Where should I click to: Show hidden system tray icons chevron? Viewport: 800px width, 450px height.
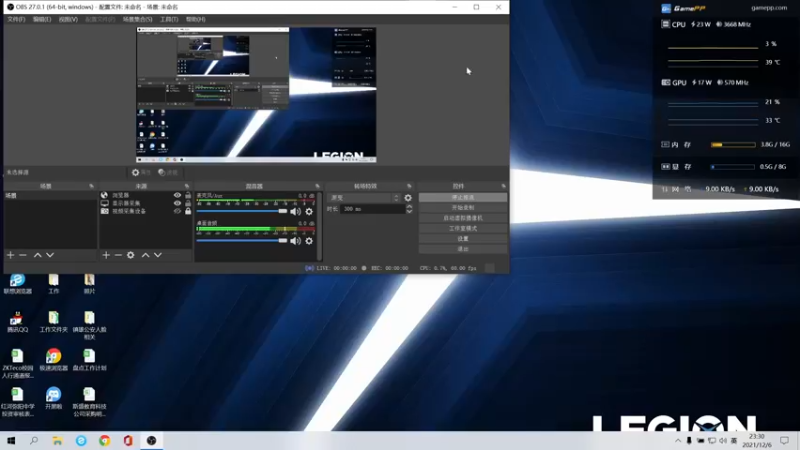678,441
